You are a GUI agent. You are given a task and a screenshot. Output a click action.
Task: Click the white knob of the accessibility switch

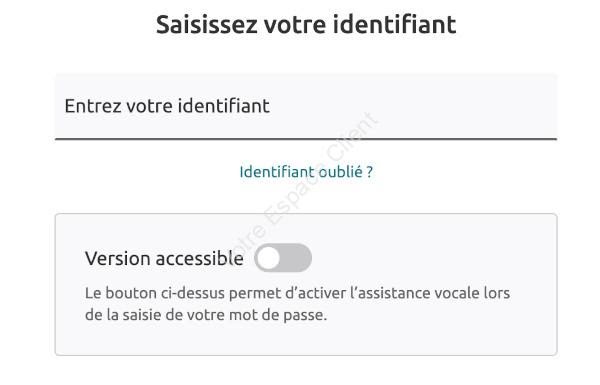click(x=268, y=258)
